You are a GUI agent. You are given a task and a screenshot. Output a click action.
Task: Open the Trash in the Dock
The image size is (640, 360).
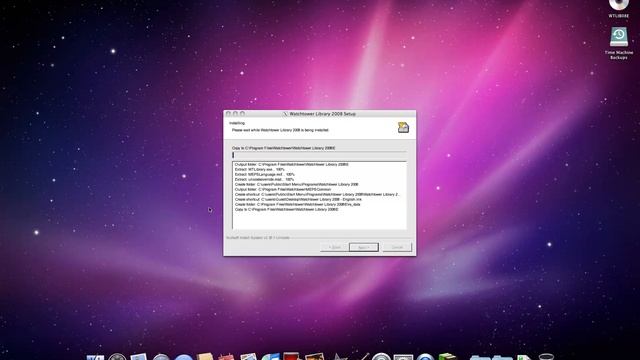[546, 357]
